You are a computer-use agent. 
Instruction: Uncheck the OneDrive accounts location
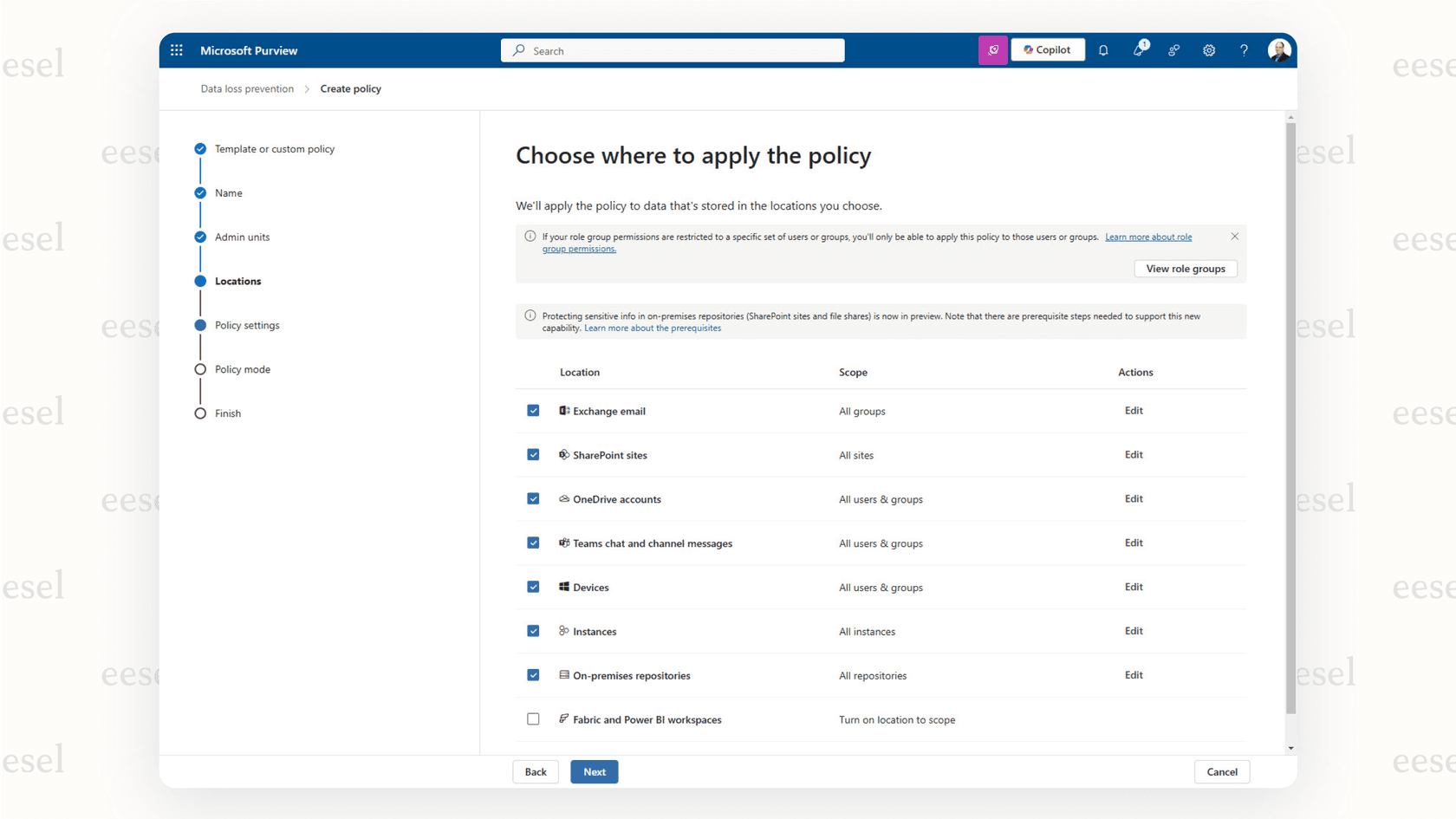click(533, 498)
